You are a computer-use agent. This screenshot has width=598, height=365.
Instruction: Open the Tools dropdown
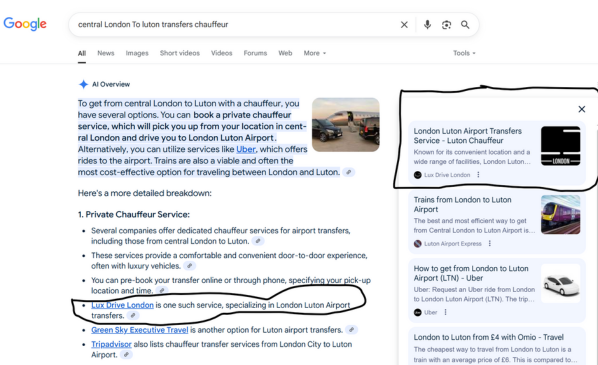point(464,53)
